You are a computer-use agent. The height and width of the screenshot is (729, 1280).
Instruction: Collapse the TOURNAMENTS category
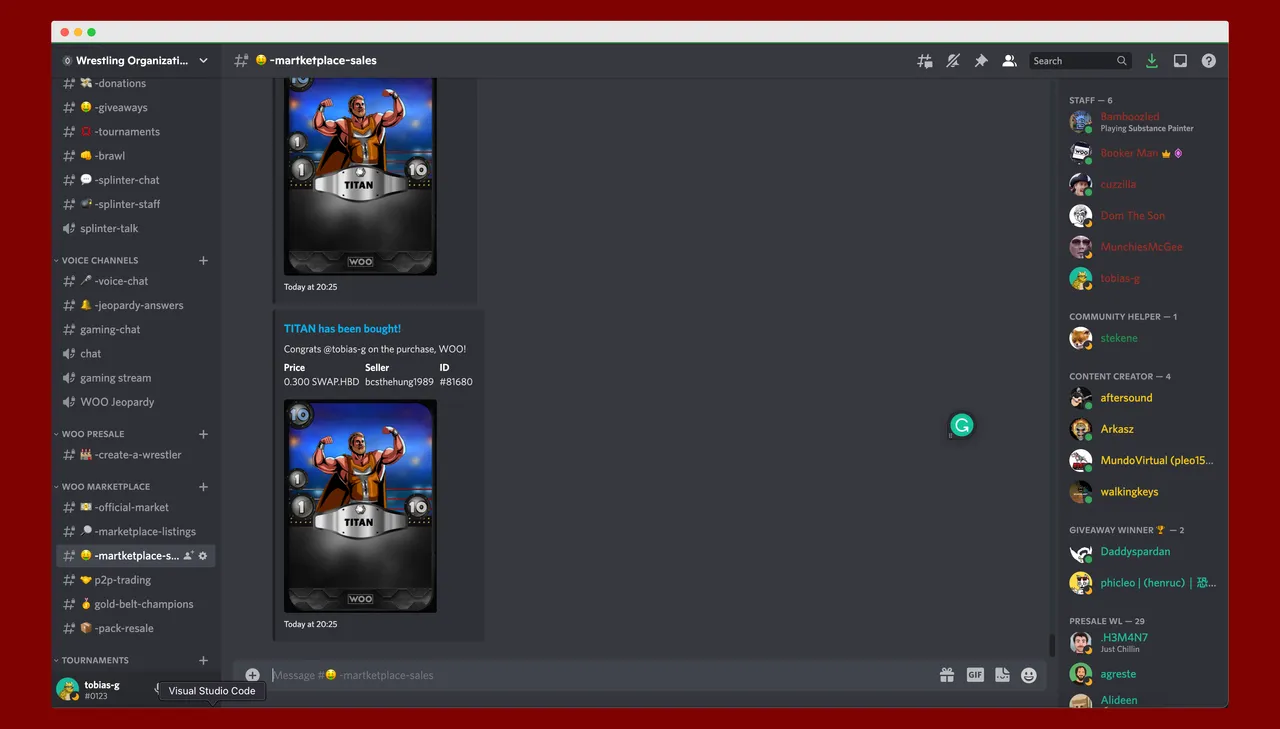[x=91, y=660]
